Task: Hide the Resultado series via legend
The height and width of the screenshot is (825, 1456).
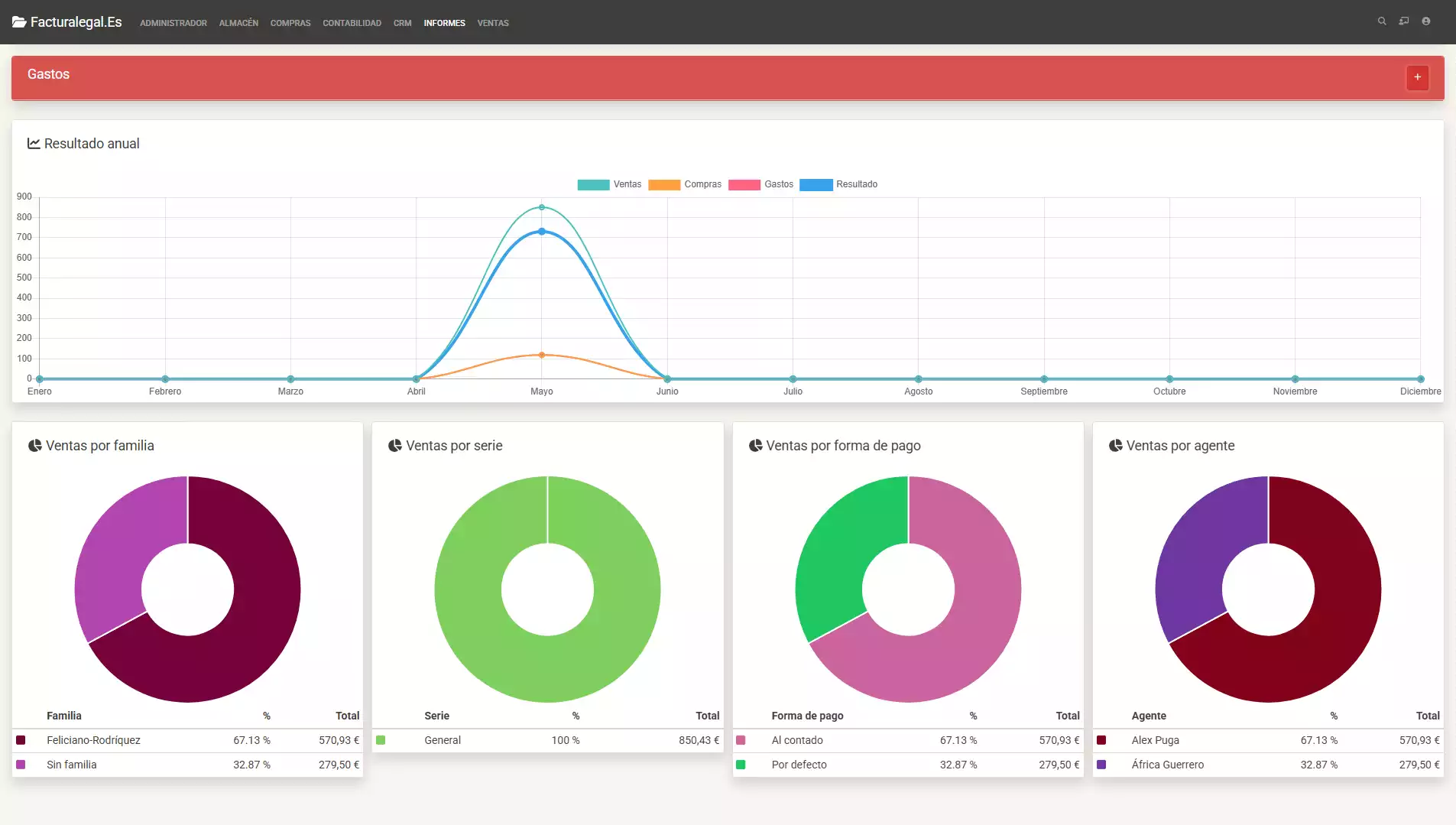Action: (x=838, y=184)
